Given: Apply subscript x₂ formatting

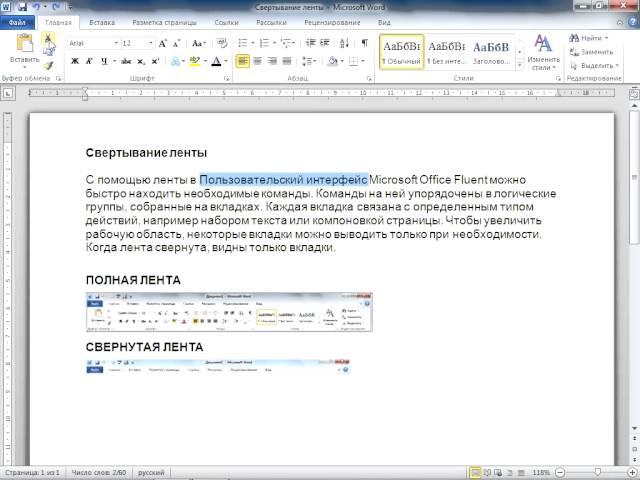Looking at the screenshot, I should pos(141,61).
